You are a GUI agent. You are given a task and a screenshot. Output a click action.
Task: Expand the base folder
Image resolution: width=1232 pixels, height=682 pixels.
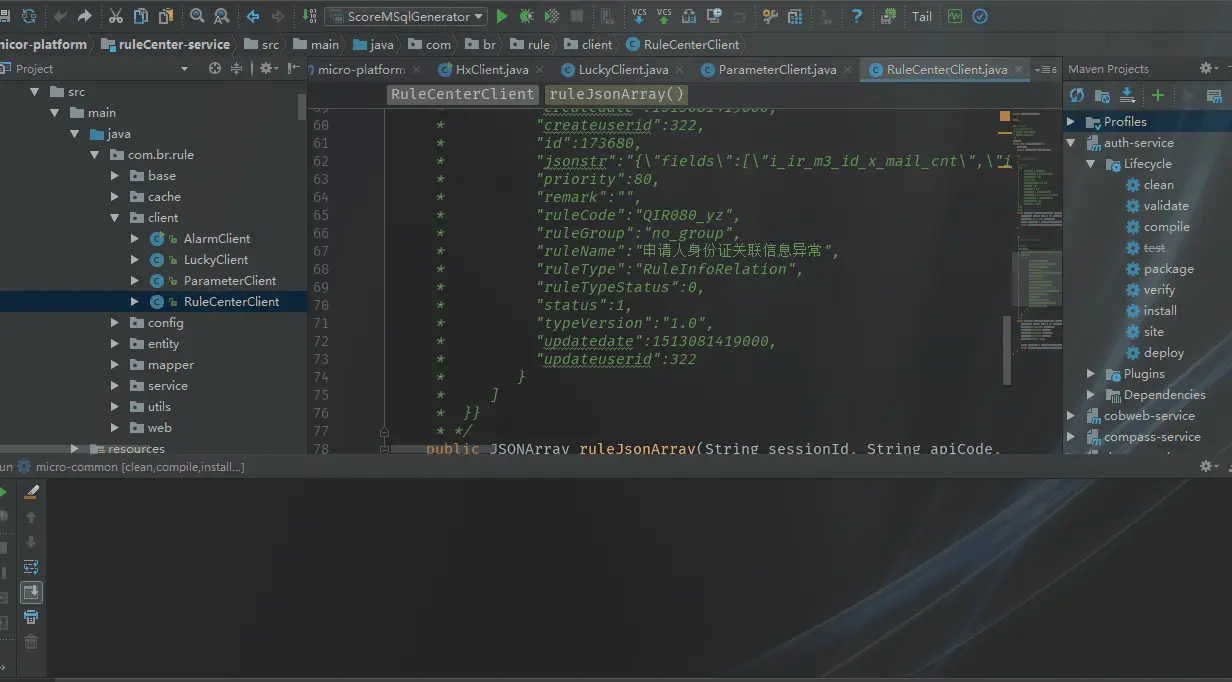115,175
